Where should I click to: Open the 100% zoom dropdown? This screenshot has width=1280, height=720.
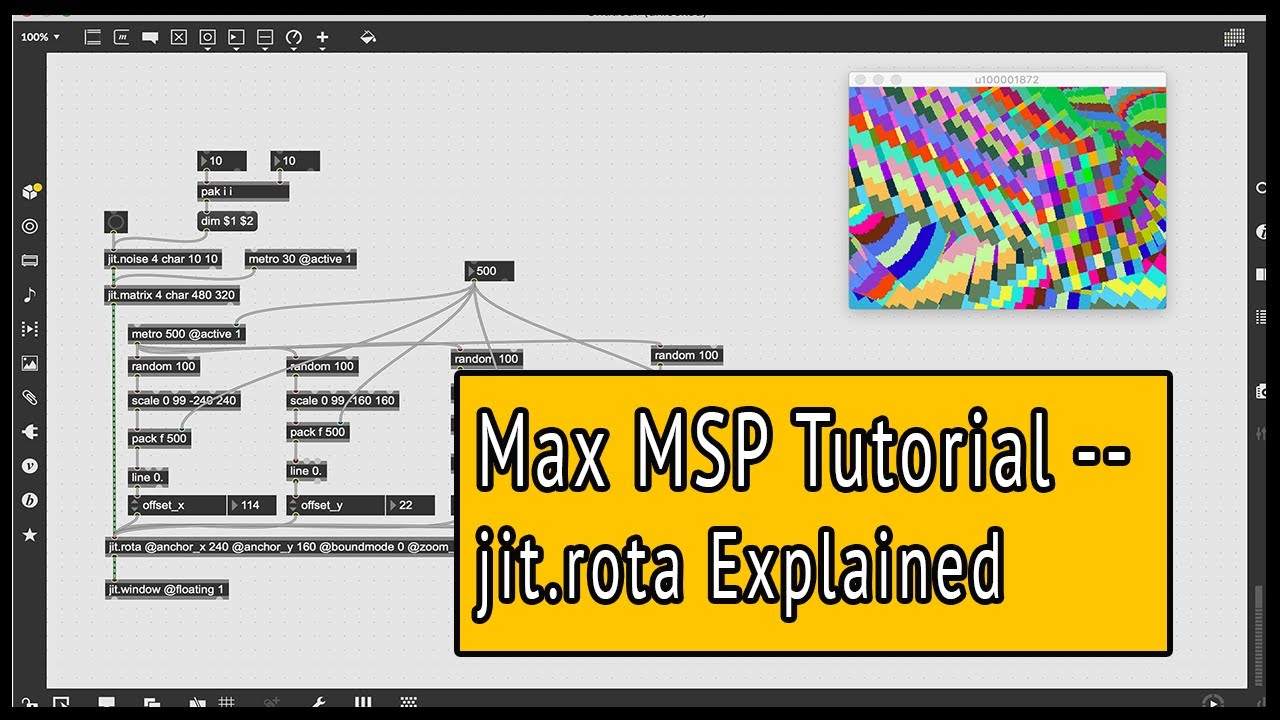coord(40,37)
